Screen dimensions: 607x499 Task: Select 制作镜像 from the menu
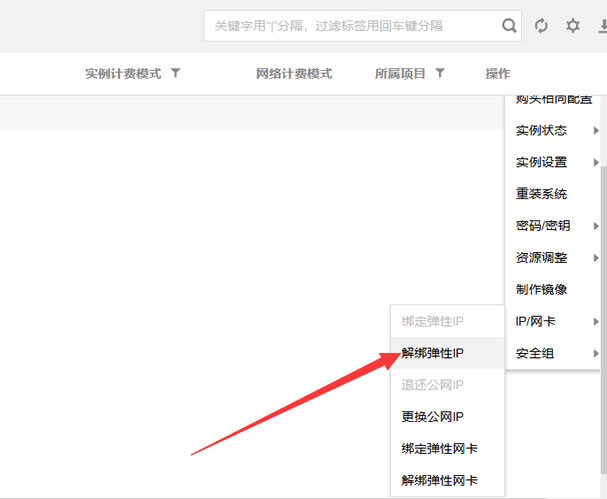(553, 290)
